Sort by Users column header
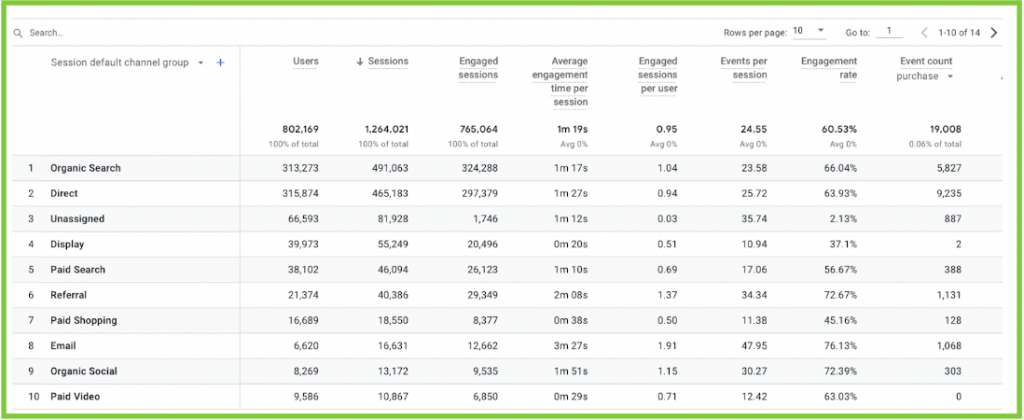 pyautogui.click(x=305, y=62)
